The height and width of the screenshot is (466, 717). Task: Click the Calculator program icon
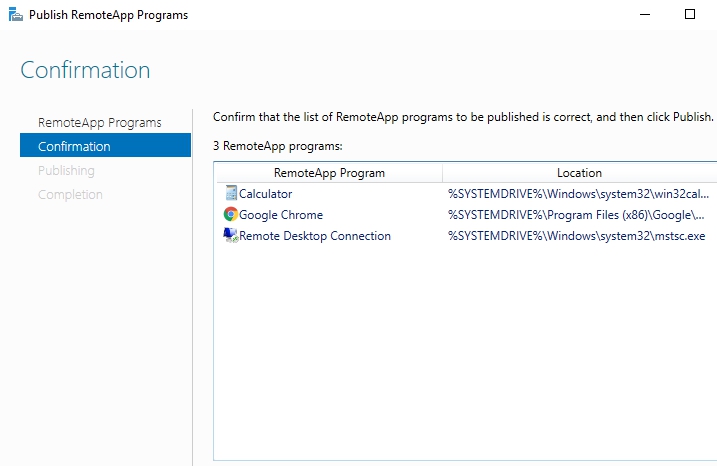[x=231, y=194]
